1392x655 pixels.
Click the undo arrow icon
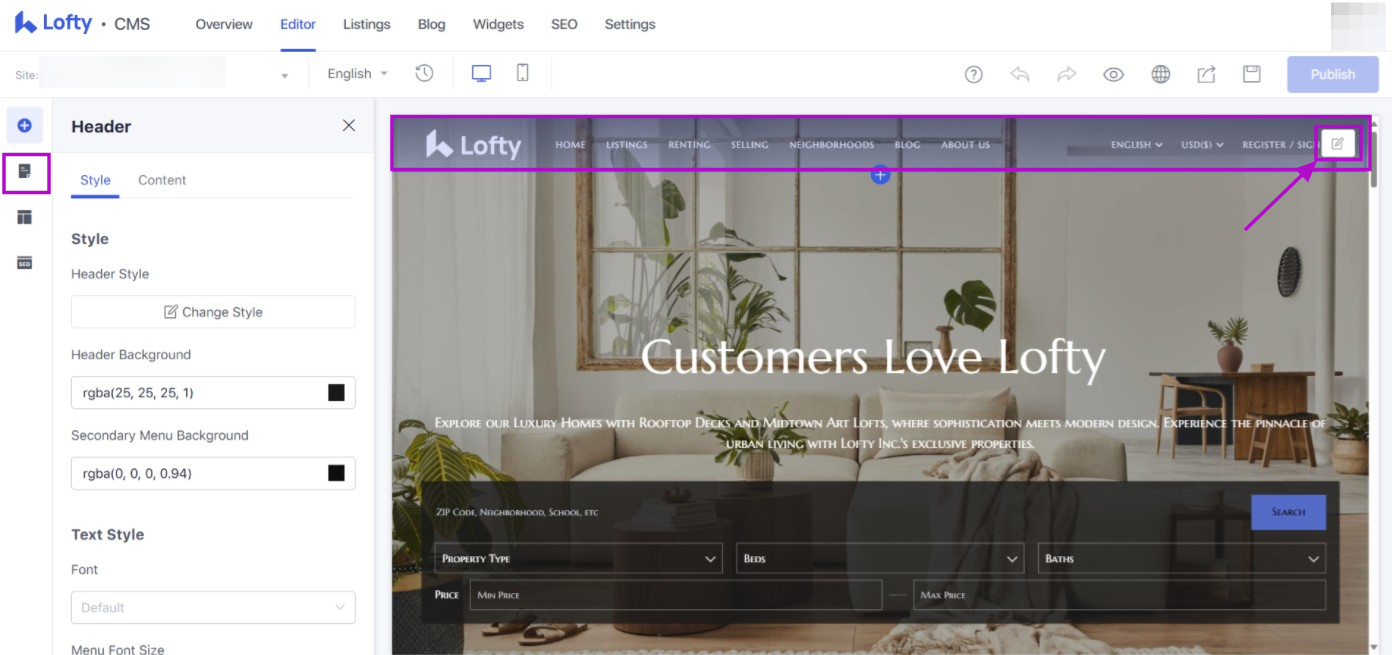pyautogui.click(x=1020, y=74)
